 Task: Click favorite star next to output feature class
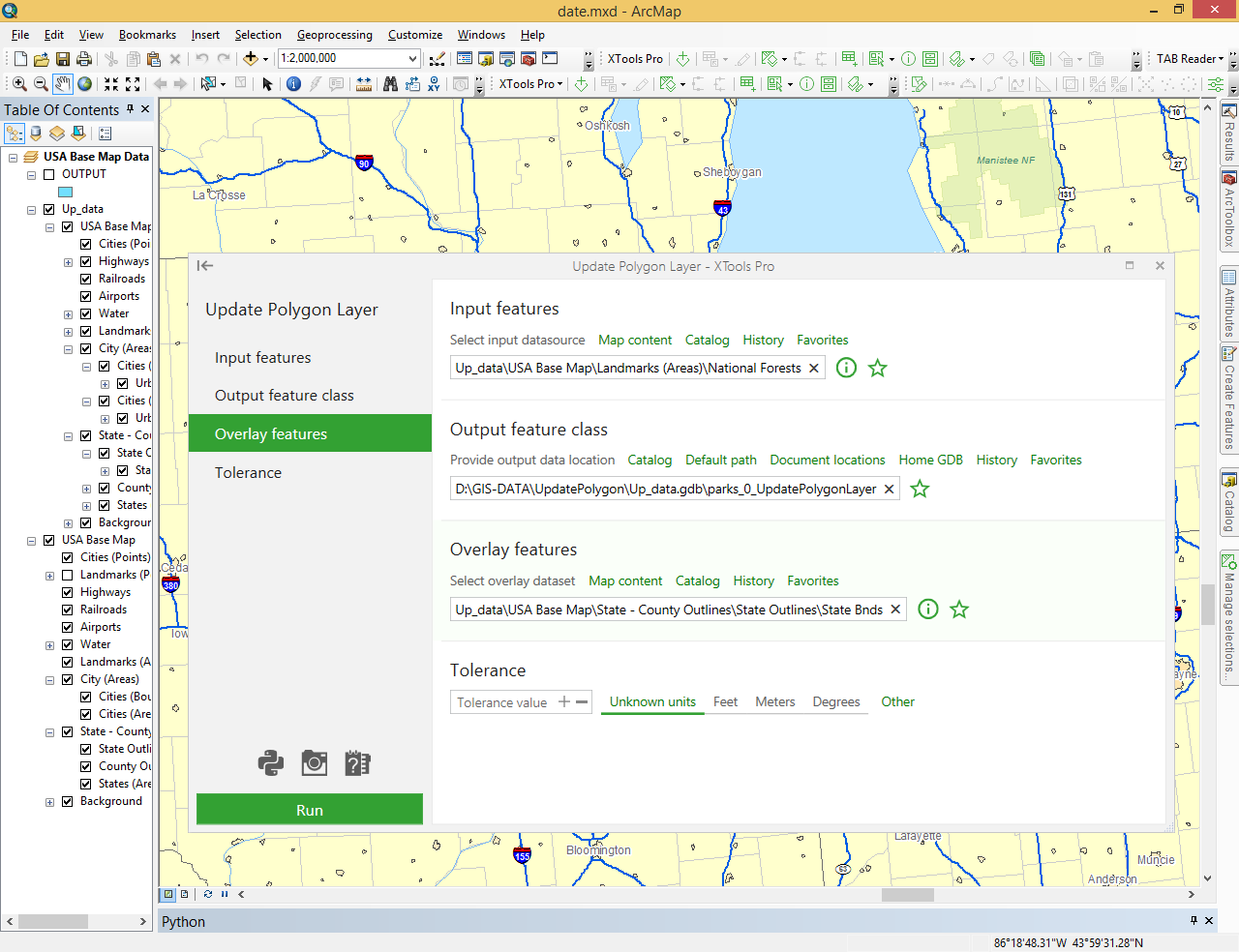click(920, 489)
